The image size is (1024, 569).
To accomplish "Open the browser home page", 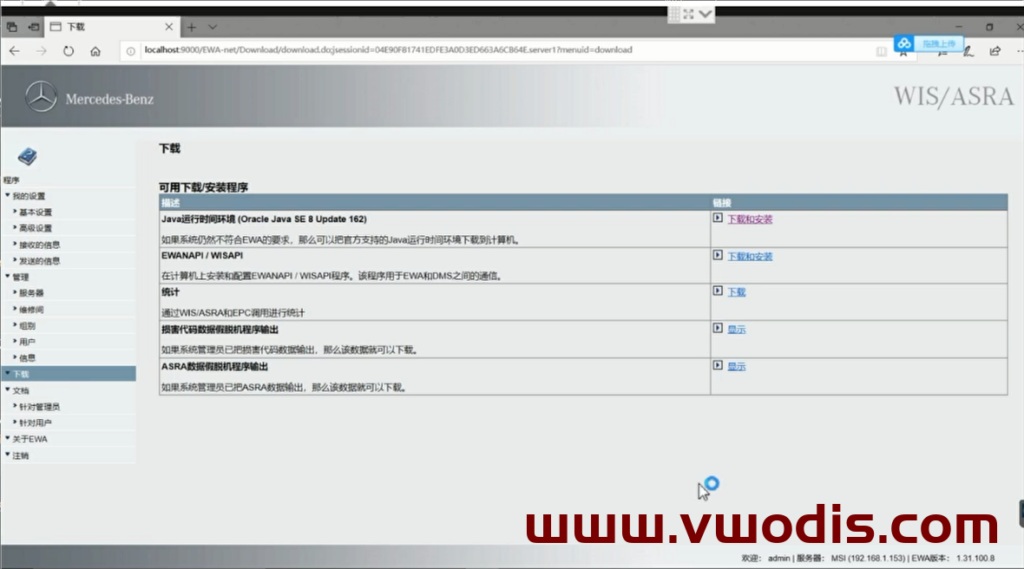I will 95,51.
